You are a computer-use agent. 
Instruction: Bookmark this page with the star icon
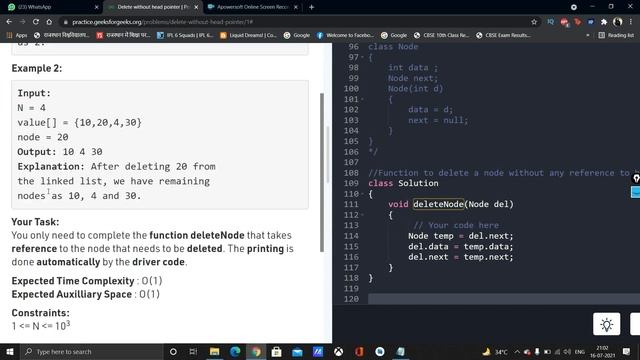coord(534,22)
